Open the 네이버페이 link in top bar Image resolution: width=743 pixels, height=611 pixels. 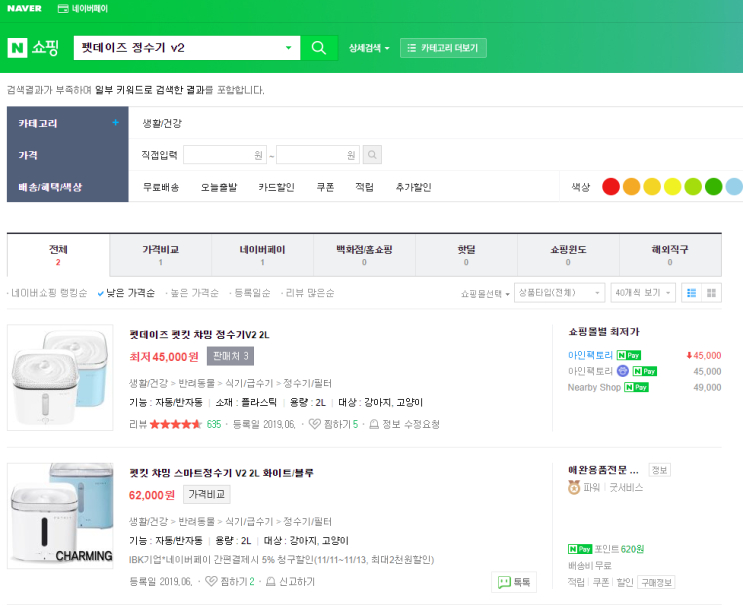(83, 9)
